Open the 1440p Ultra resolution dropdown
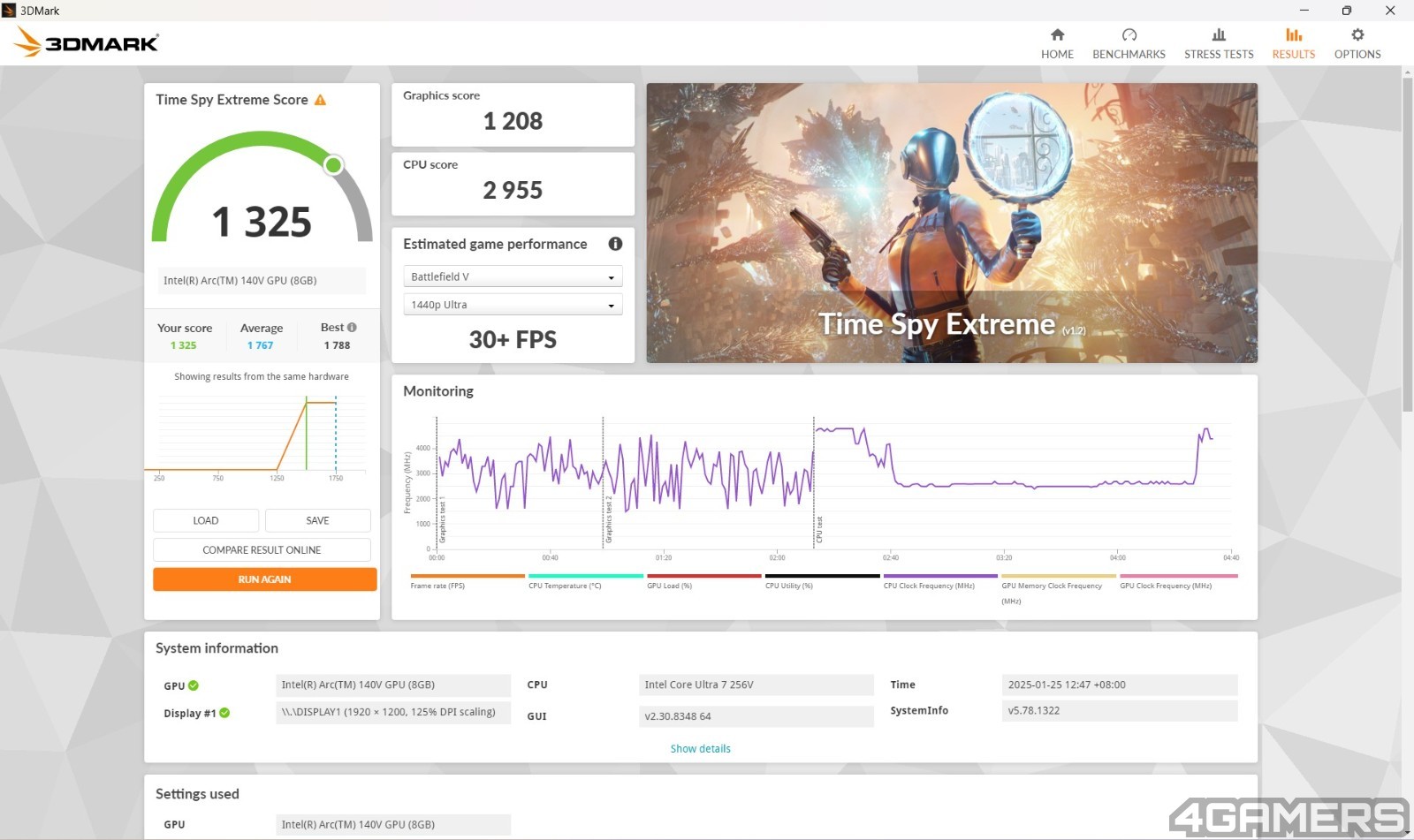Image resolution: width=1414 pixels, height=840 pixels. pos(513,305)
